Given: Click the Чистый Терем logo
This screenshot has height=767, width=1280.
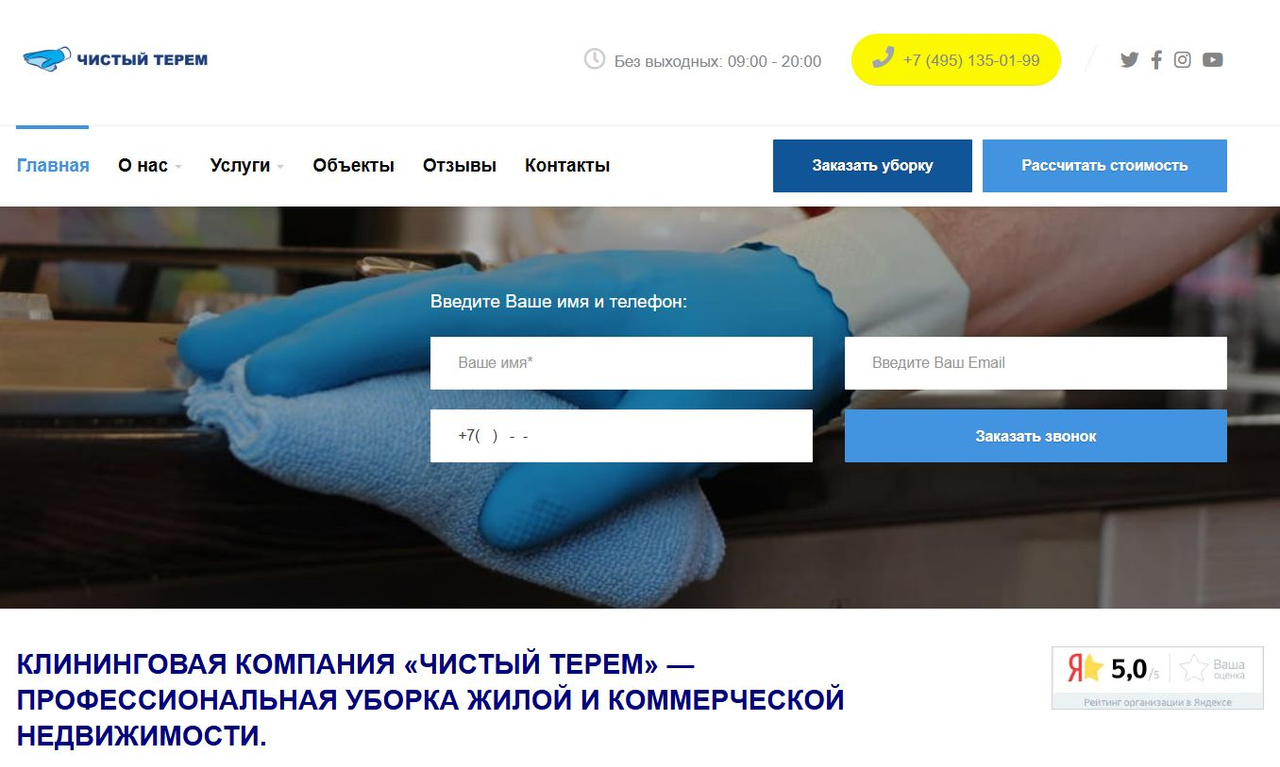Looking at the screenshot, I should pos(115,59).
